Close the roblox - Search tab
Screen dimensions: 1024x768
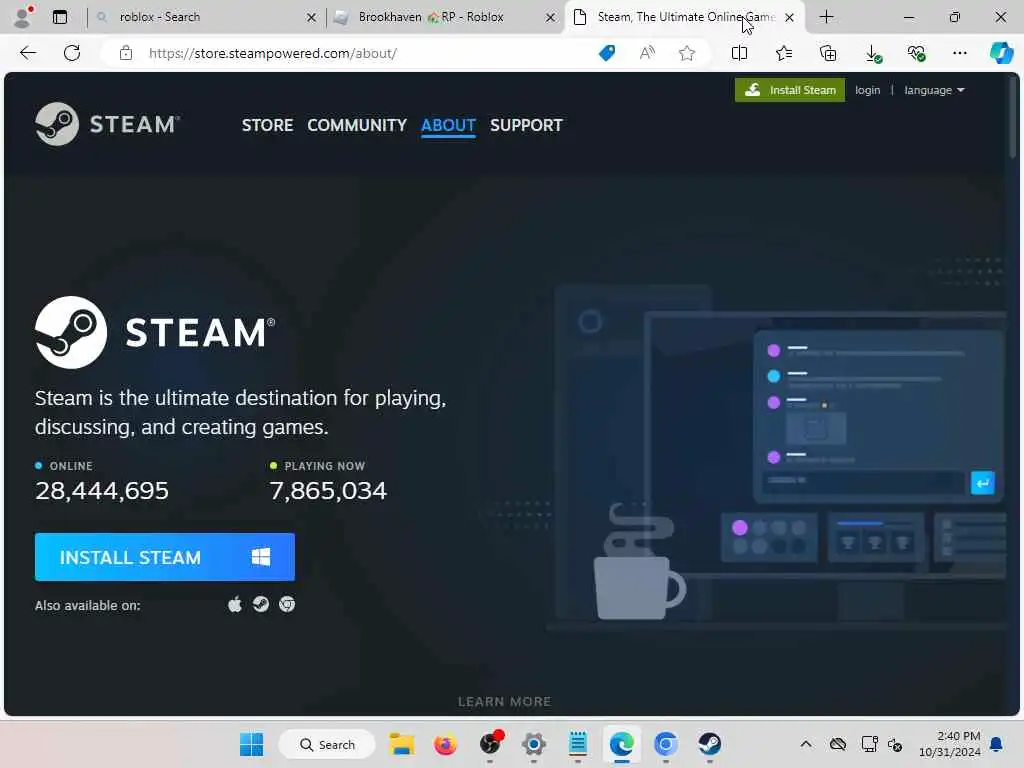pyautogui.click(x=312, y=18)
